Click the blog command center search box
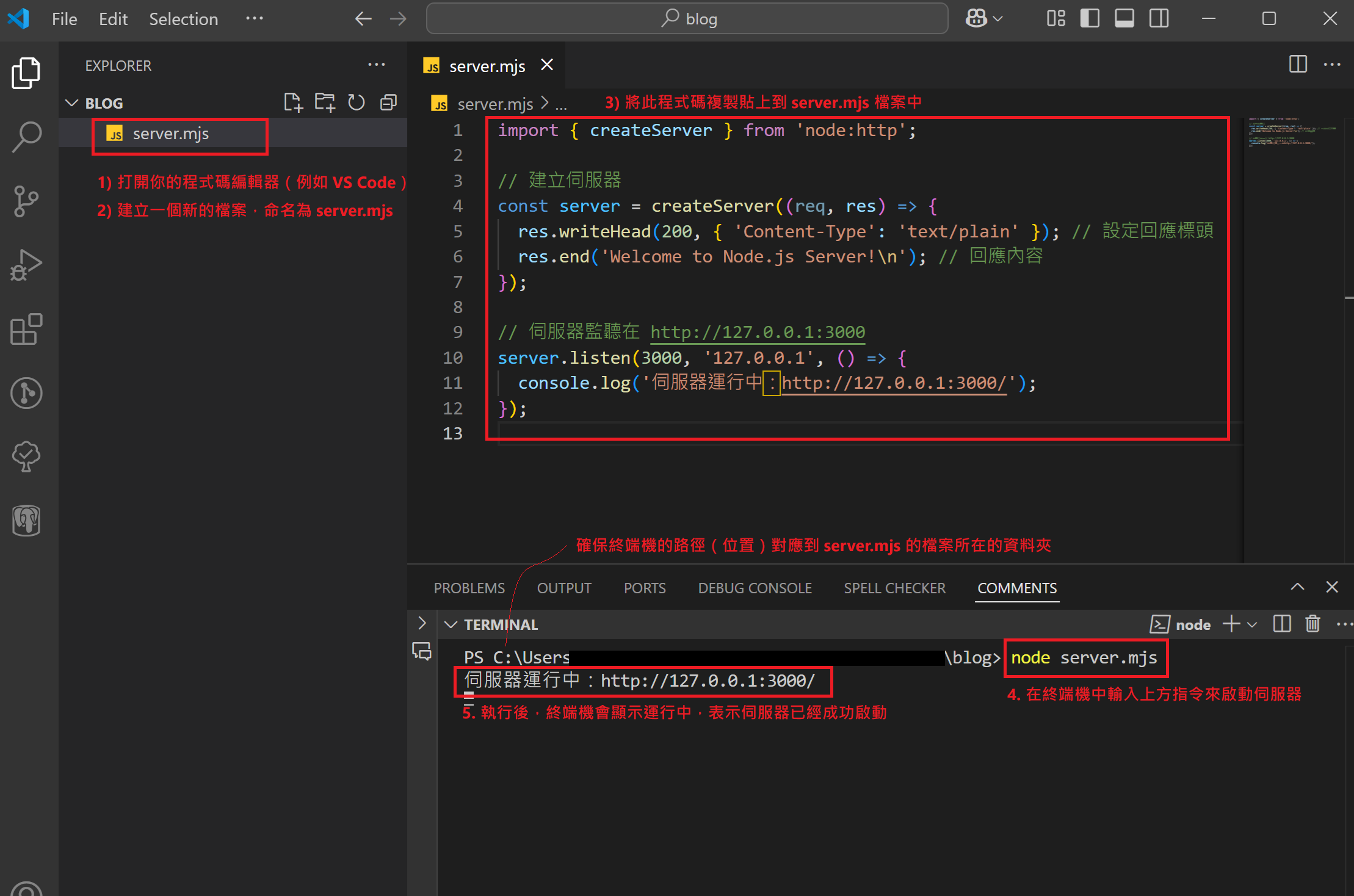 (687, 19)
